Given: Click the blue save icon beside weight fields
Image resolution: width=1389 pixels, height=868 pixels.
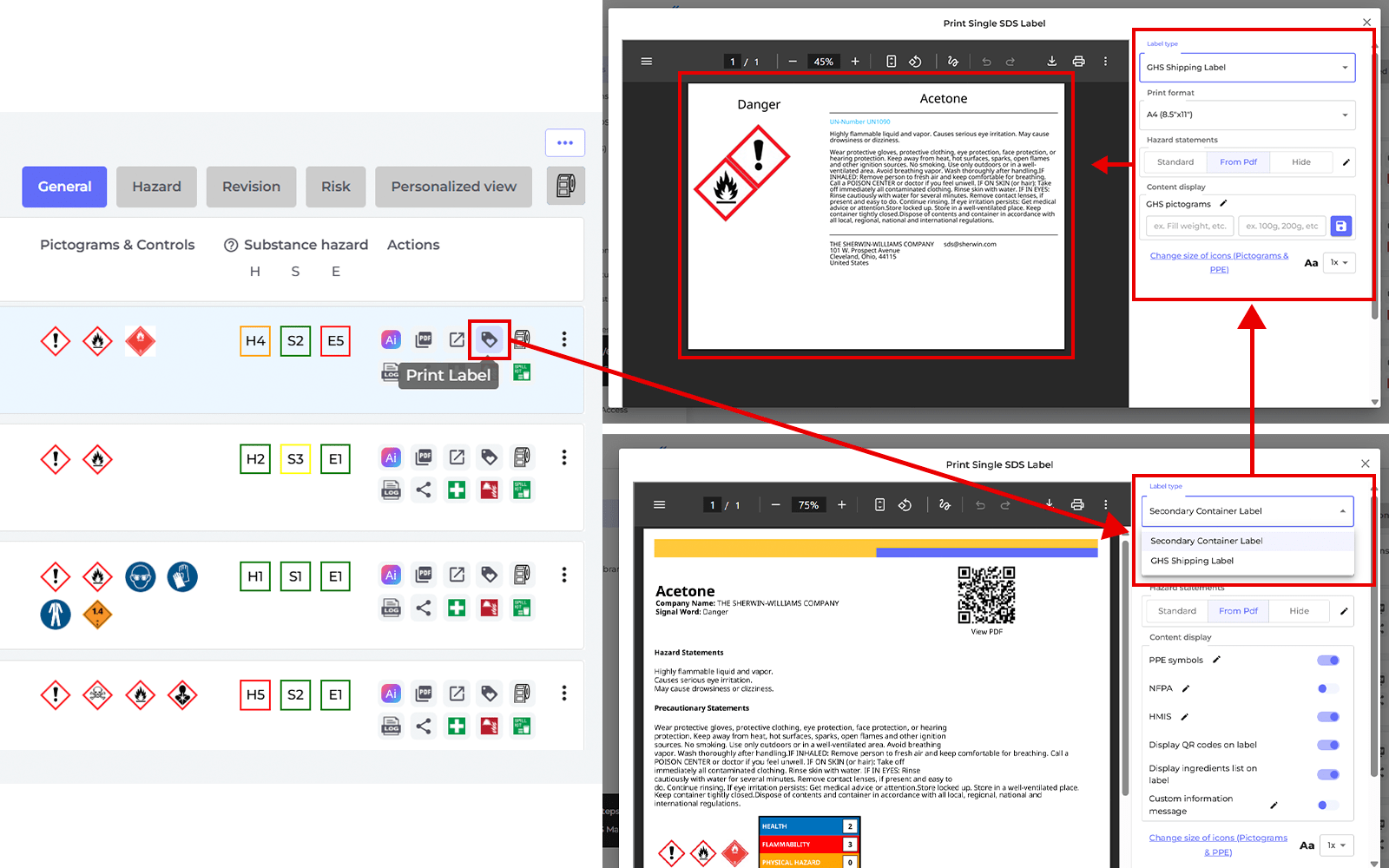Looking at the screenshot, I should tap(1340, 227).
